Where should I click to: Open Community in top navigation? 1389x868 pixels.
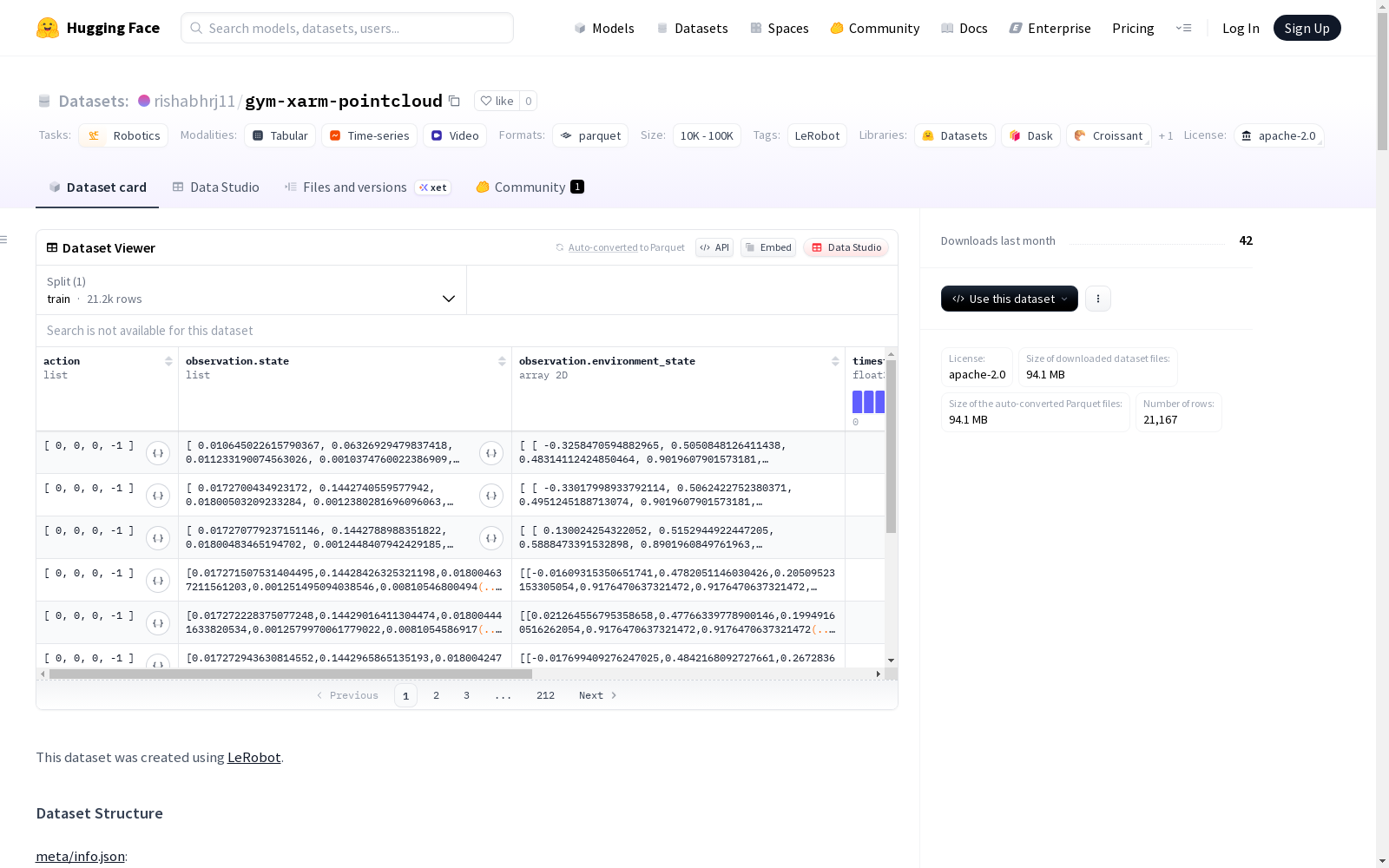tap(874, 28)
